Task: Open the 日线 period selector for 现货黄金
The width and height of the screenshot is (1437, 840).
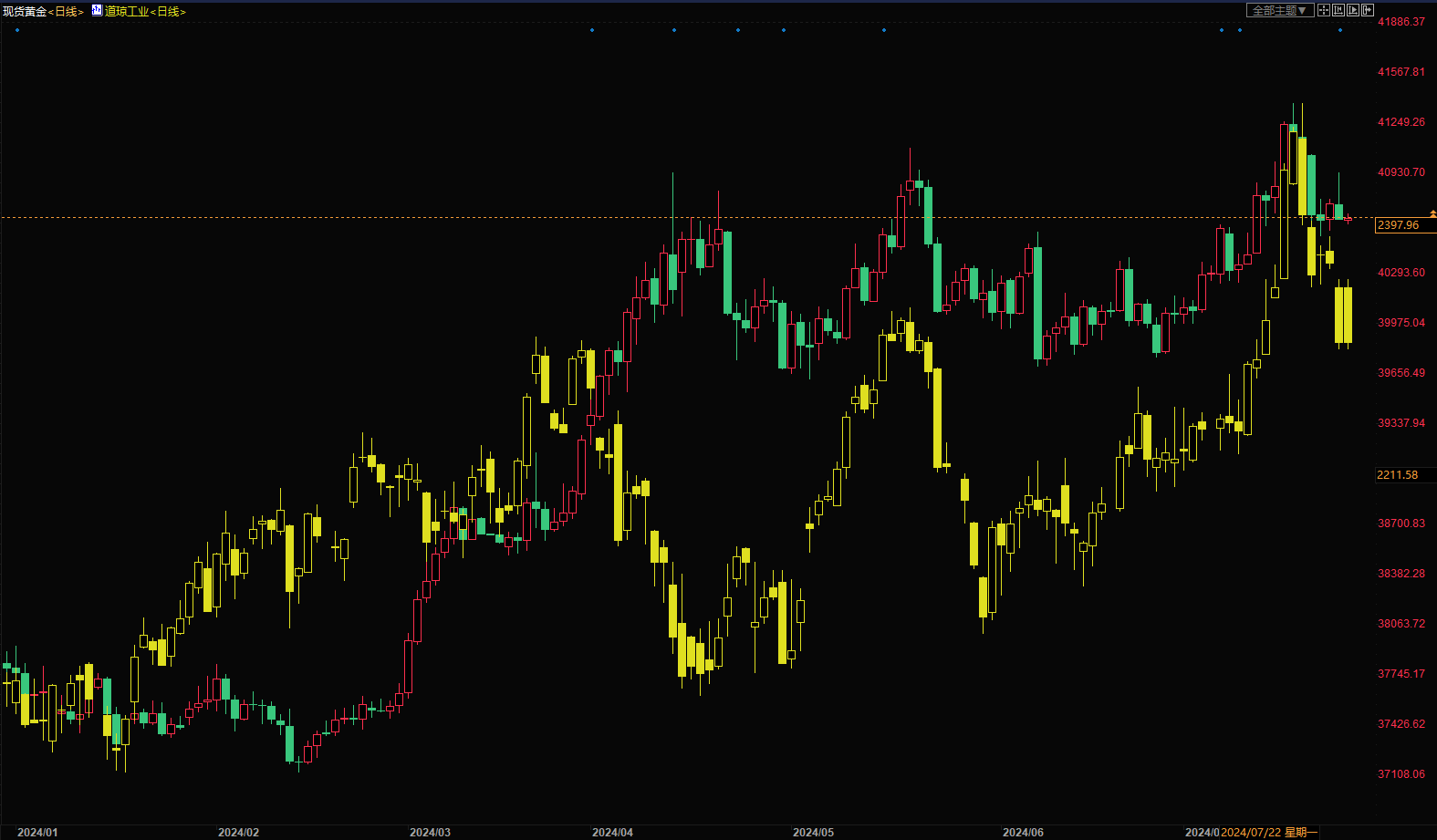Action: pyautogui.click(x=66, y=12)
